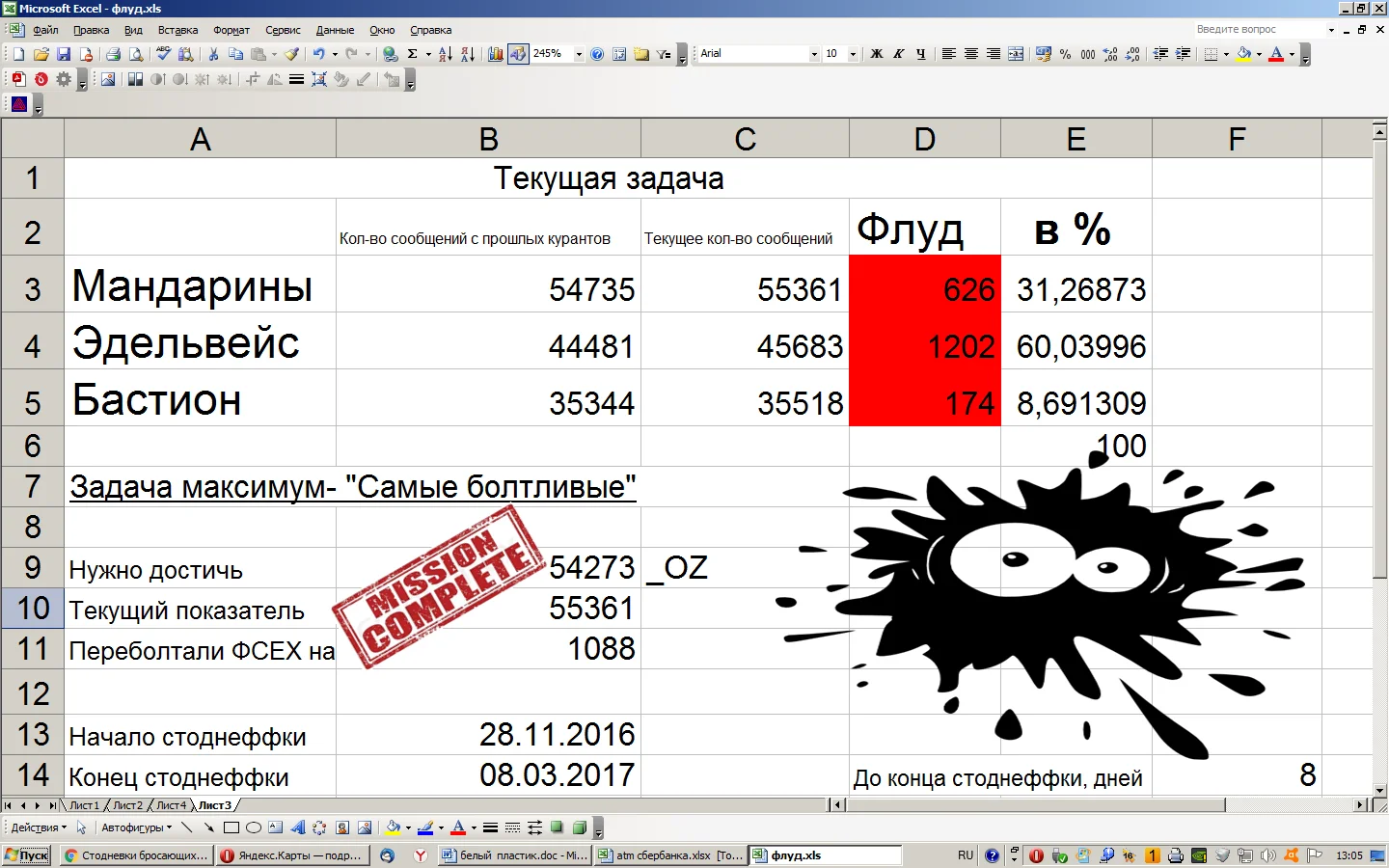Copy the selected cells
This screenshot has width=1389, height=868.
pyautogui.click(x=235, y=54)
